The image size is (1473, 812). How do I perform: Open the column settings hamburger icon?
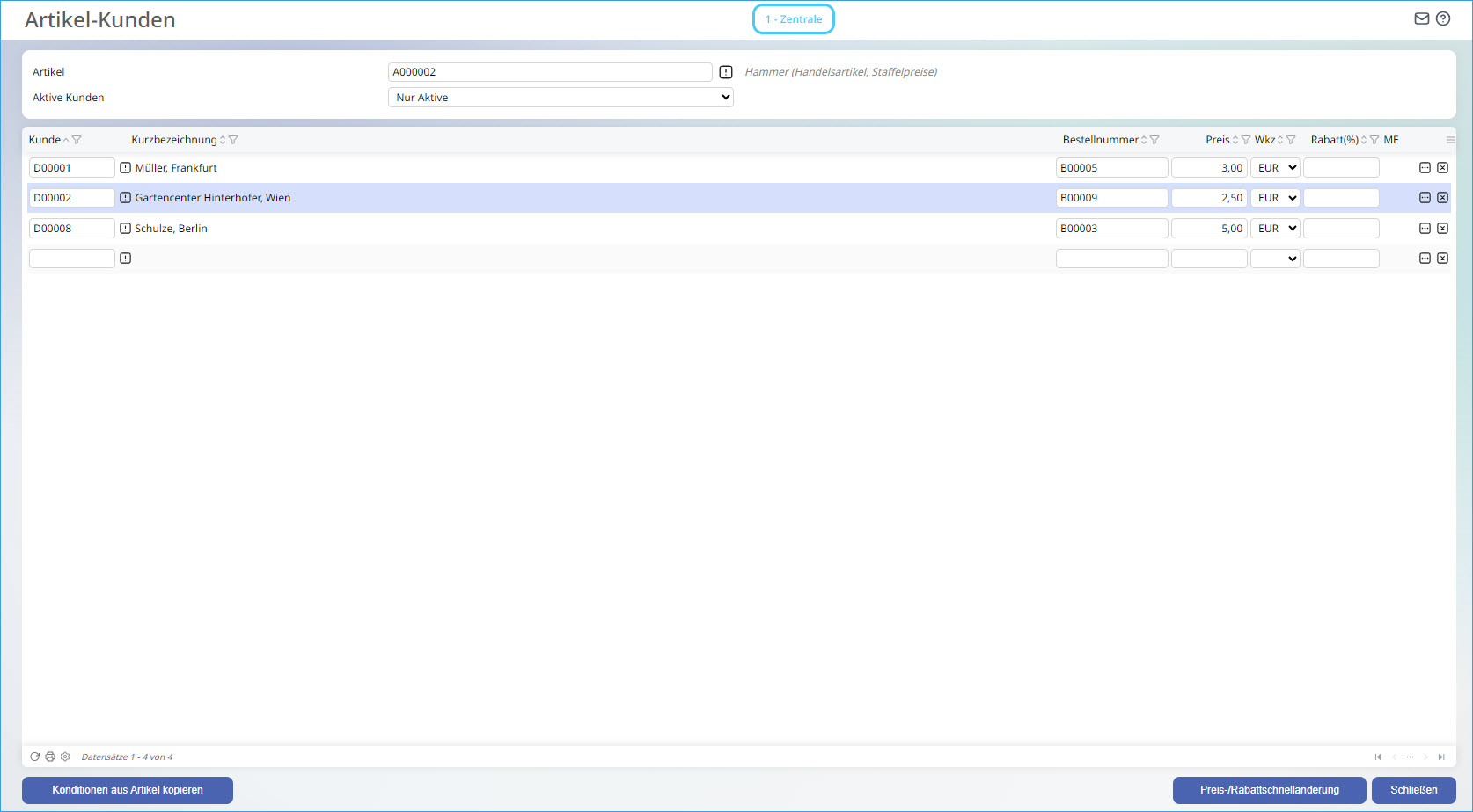point(1451,140)
